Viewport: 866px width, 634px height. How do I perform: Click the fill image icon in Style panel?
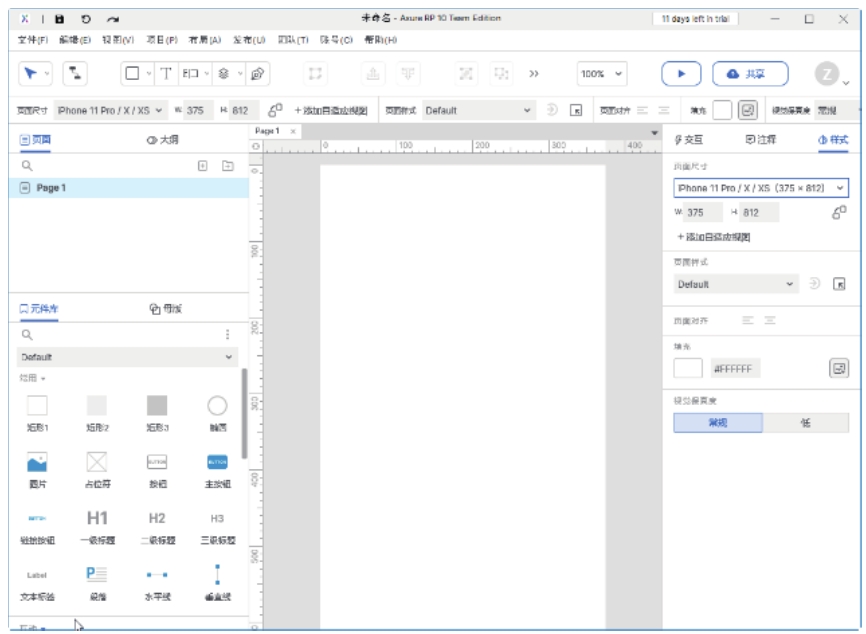pyautogui.click(x=838, y=368)
